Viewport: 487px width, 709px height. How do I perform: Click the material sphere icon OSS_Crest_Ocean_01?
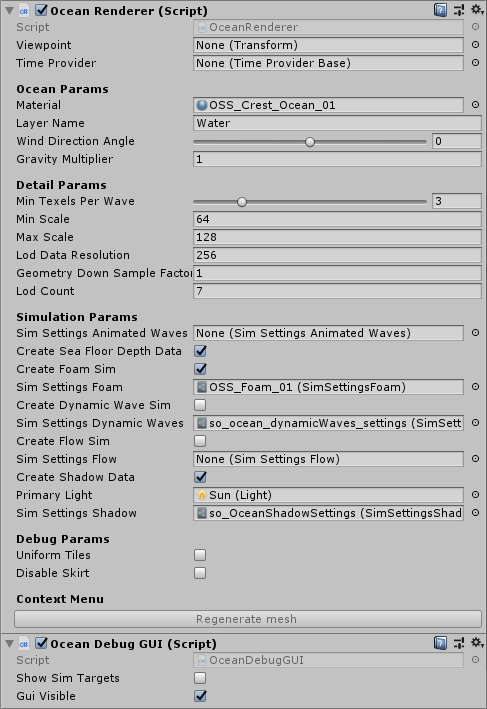[202, 105]
